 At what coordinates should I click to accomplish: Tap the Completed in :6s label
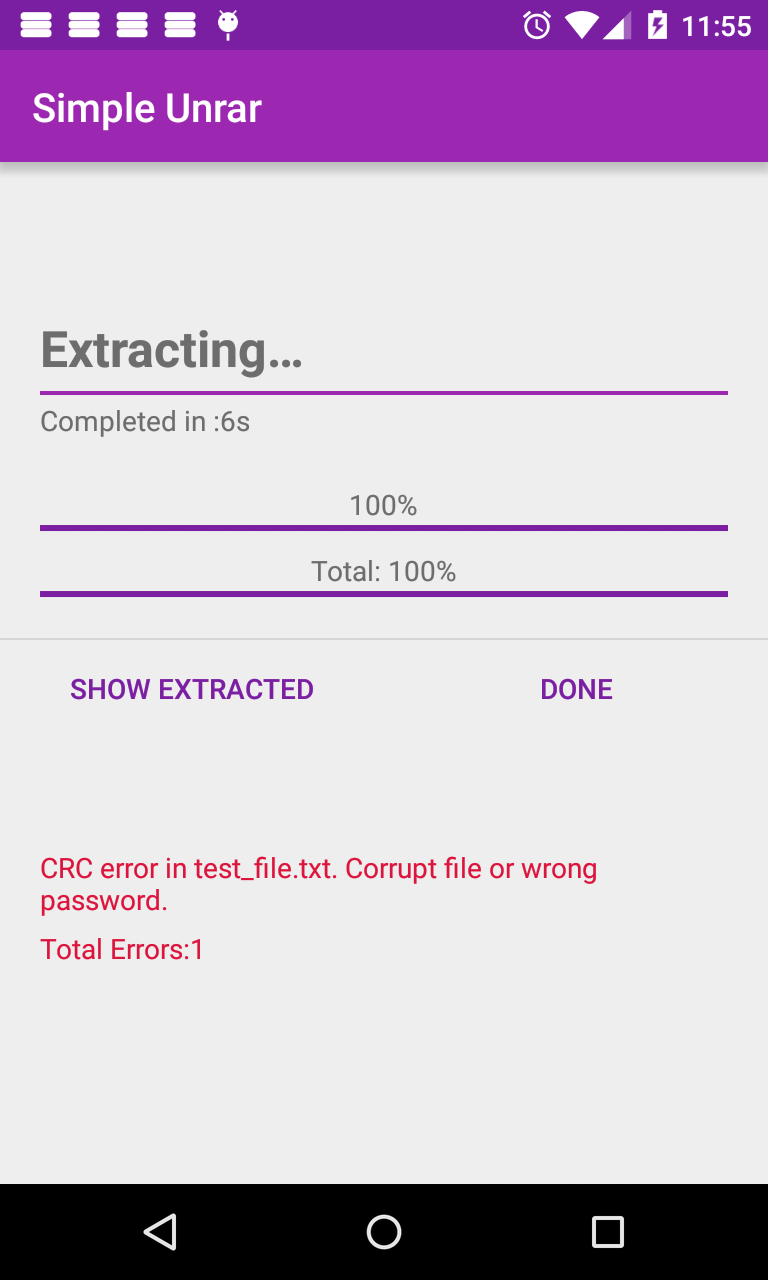pyautogui.click(x=145, y=421)
